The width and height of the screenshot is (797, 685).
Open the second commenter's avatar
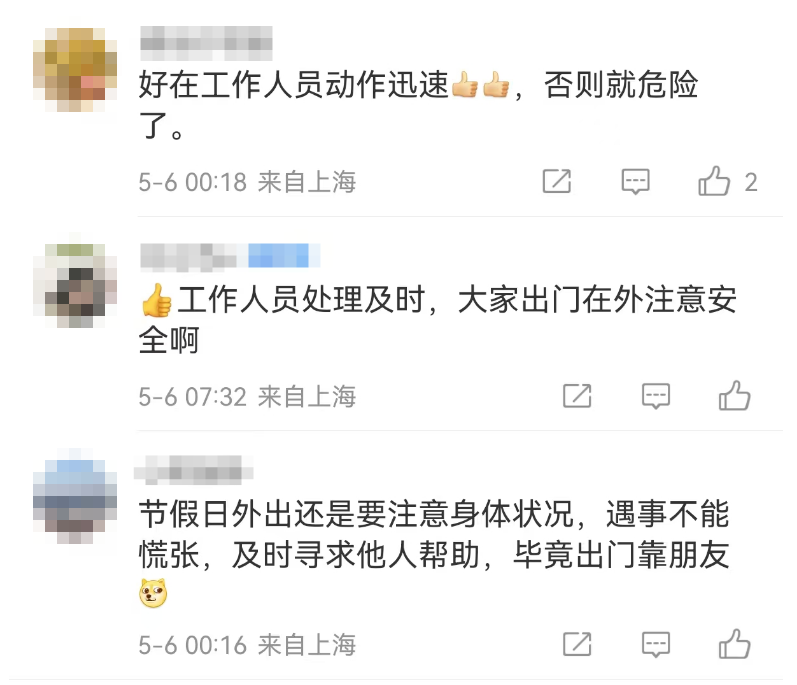tap(75, 286)
